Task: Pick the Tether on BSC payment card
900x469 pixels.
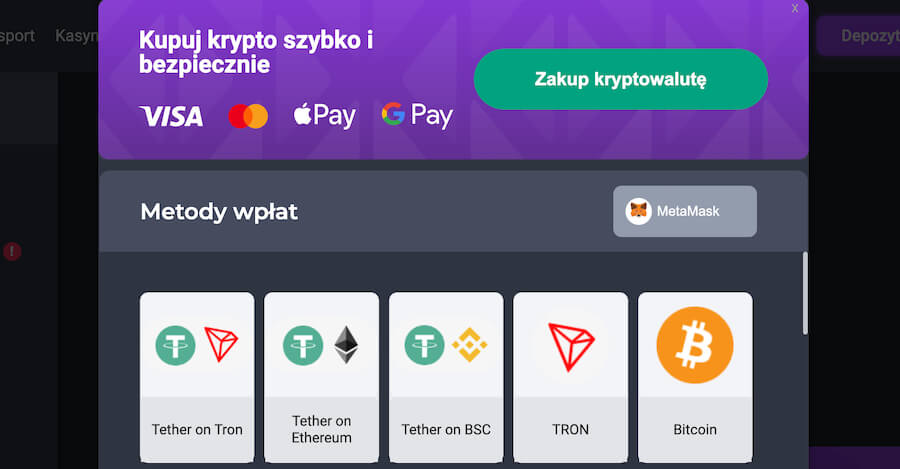Action: (x=446, y=377)
